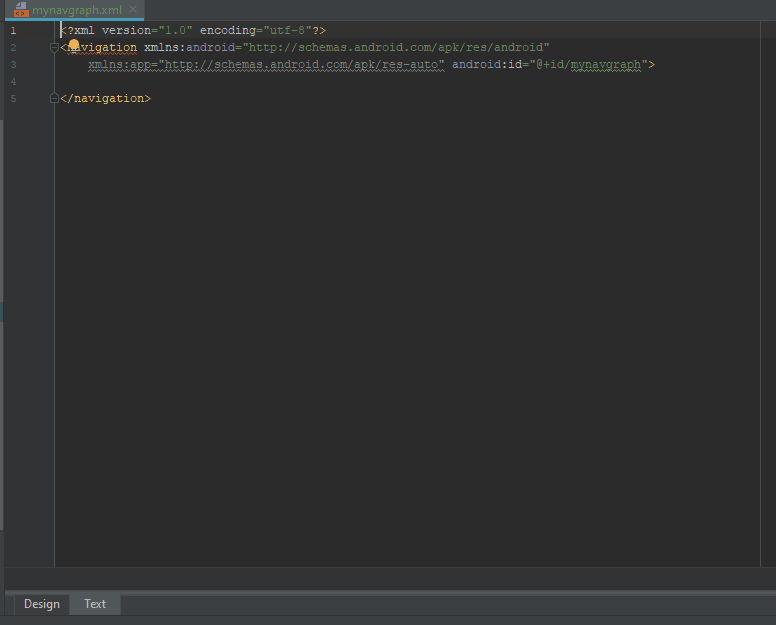Click the version "1.0" value
This screenshot has height=625, width=776.
175,31
